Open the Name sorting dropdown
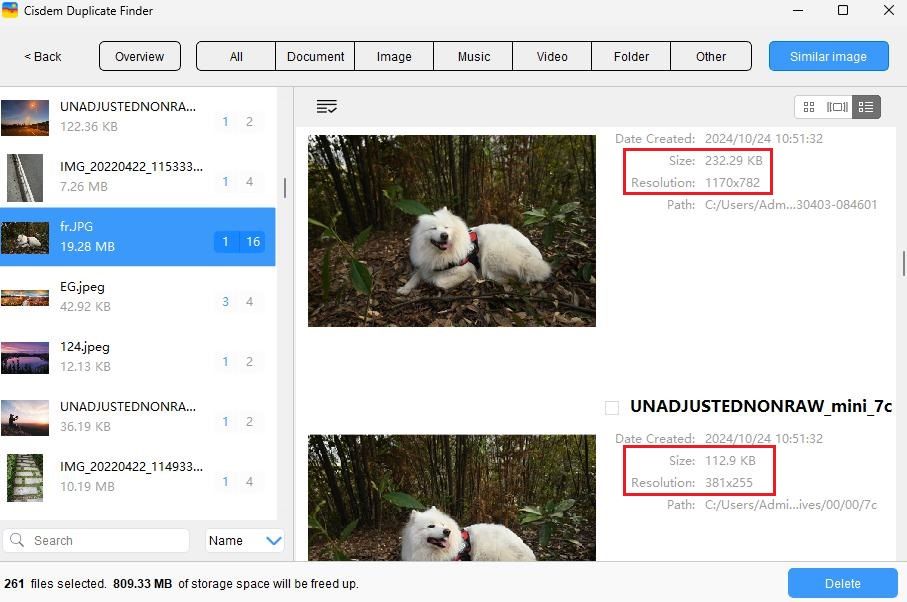 (x=244, y=541)
